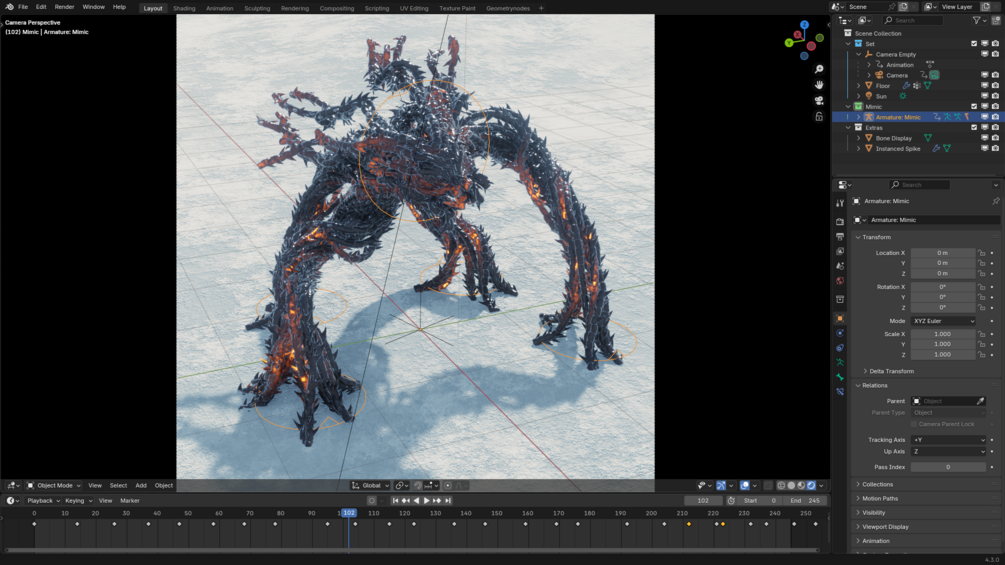This screenshot has height=565, width=1005.
Task: Toggle Scale Z lock icon
Action: (981, 354)
